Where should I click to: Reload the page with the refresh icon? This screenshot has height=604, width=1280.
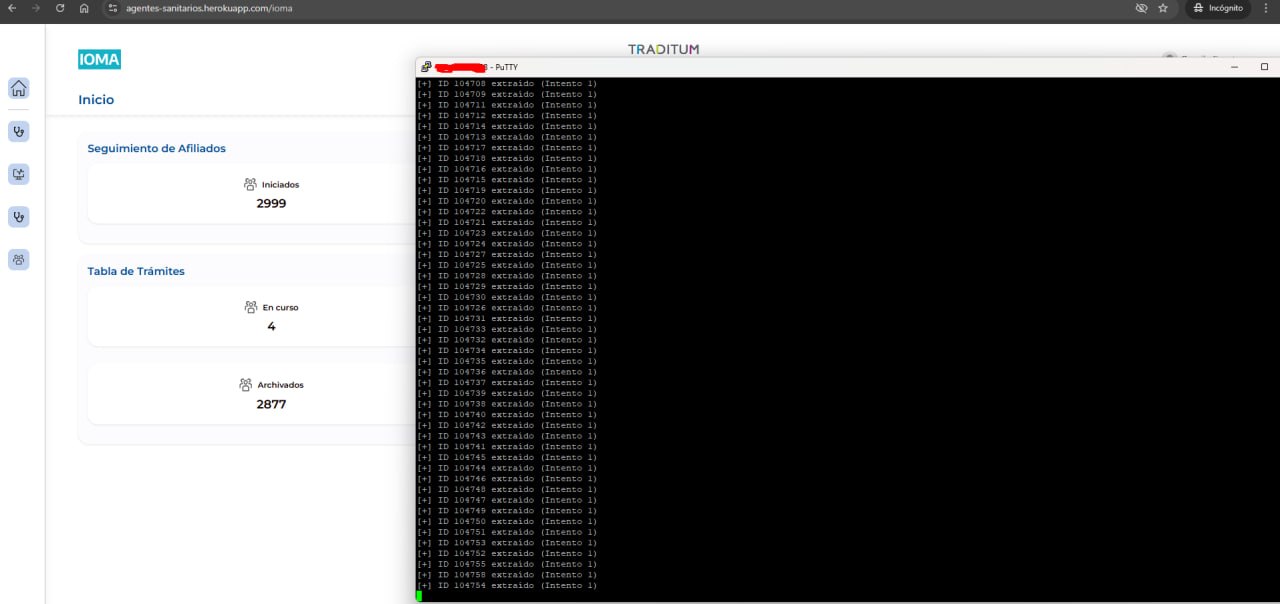[60, 8]
